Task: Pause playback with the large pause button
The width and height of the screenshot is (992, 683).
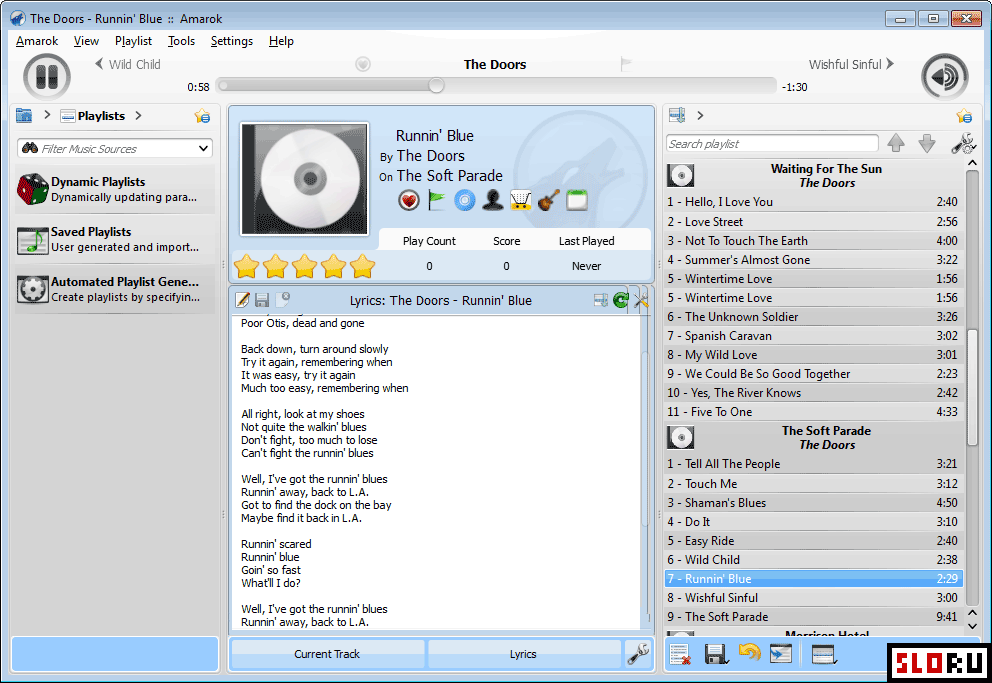Action: point(46,77)
